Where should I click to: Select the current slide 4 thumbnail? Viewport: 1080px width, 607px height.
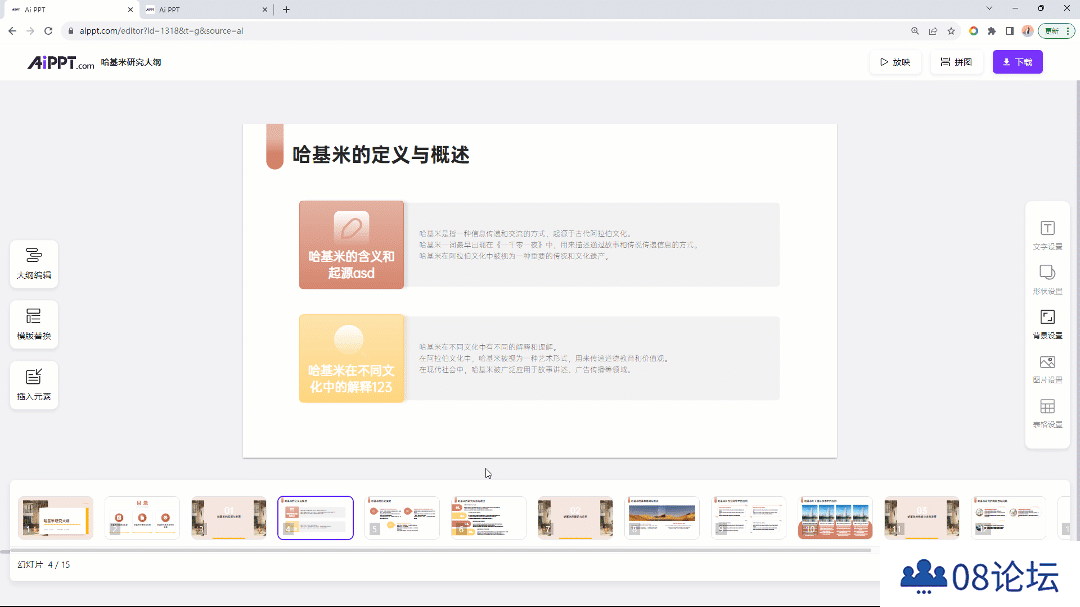315,517
